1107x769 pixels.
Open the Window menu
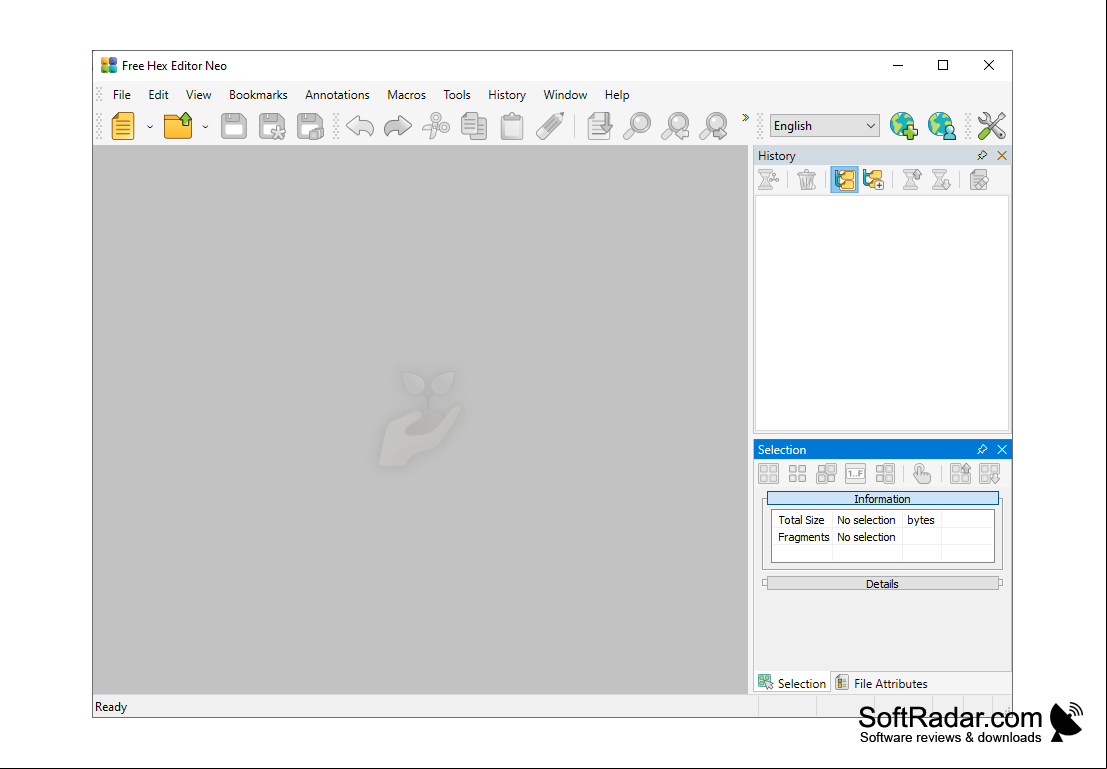tap(565, 95)
